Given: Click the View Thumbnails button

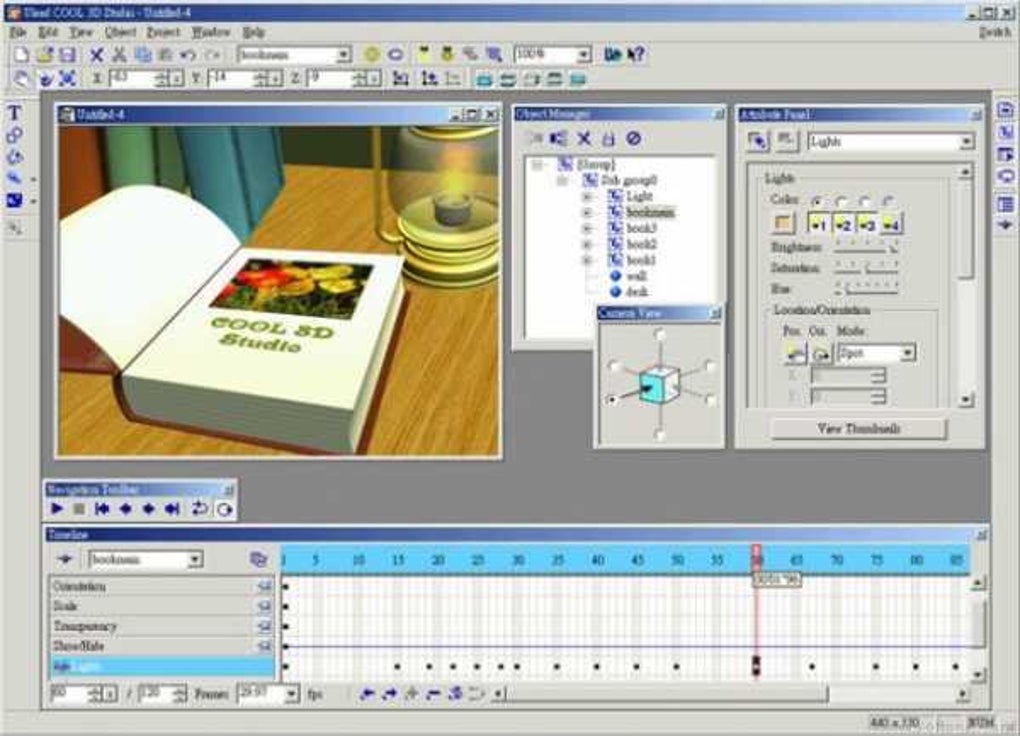Looking at the screenshot, I should coord(859,429).
